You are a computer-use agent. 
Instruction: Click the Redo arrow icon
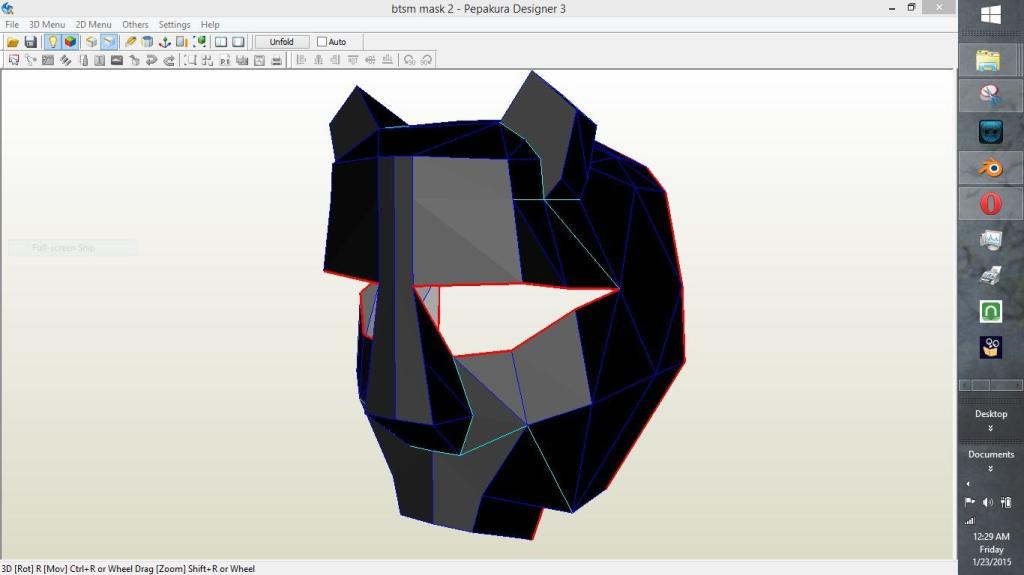point(169,60)
